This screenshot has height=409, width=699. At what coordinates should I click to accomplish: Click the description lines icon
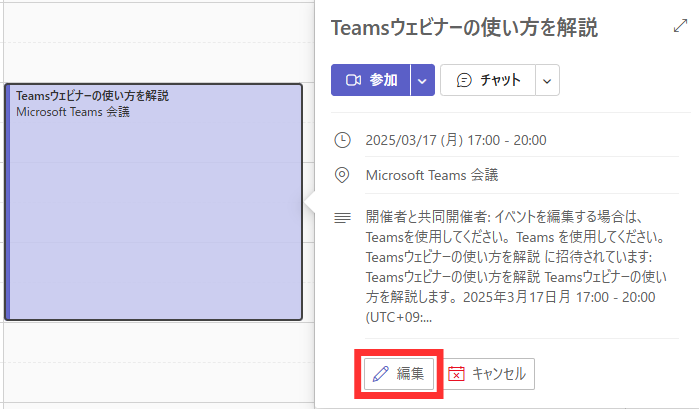click(342, 218)
